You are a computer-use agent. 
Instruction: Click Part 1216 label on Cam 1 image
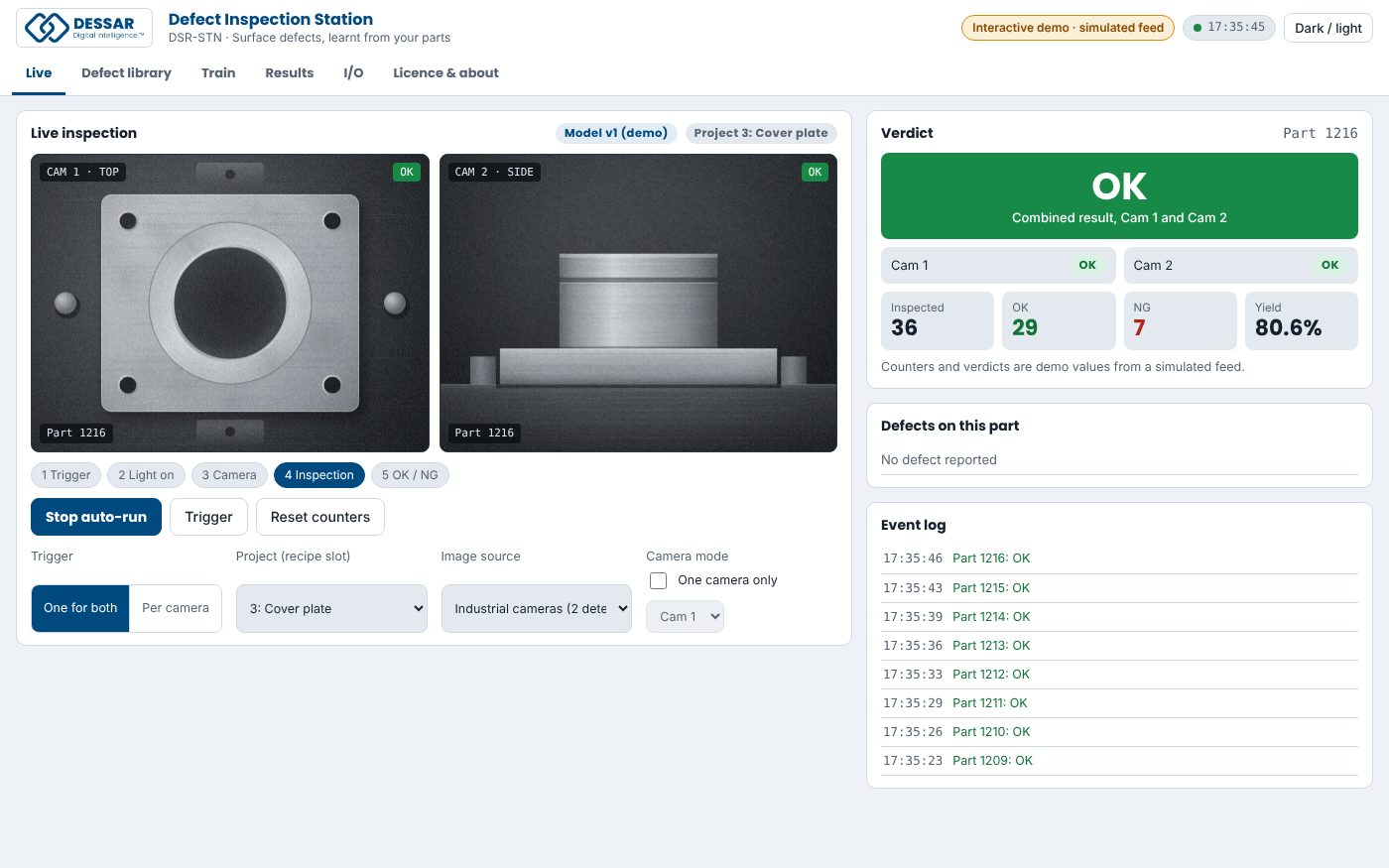click(x=76, y=433)
